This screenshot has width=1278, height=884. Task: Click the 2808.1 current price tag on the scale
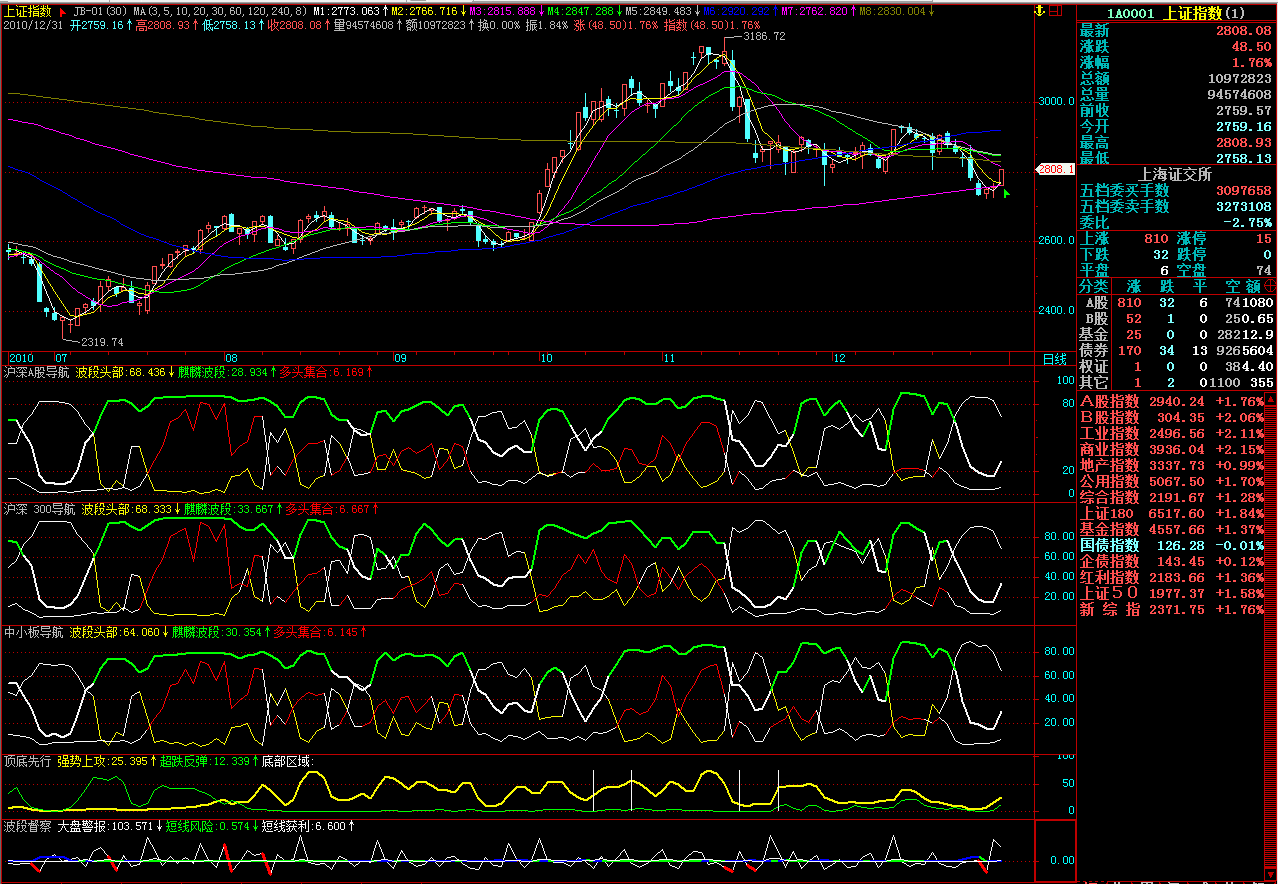click(1056, 169)
